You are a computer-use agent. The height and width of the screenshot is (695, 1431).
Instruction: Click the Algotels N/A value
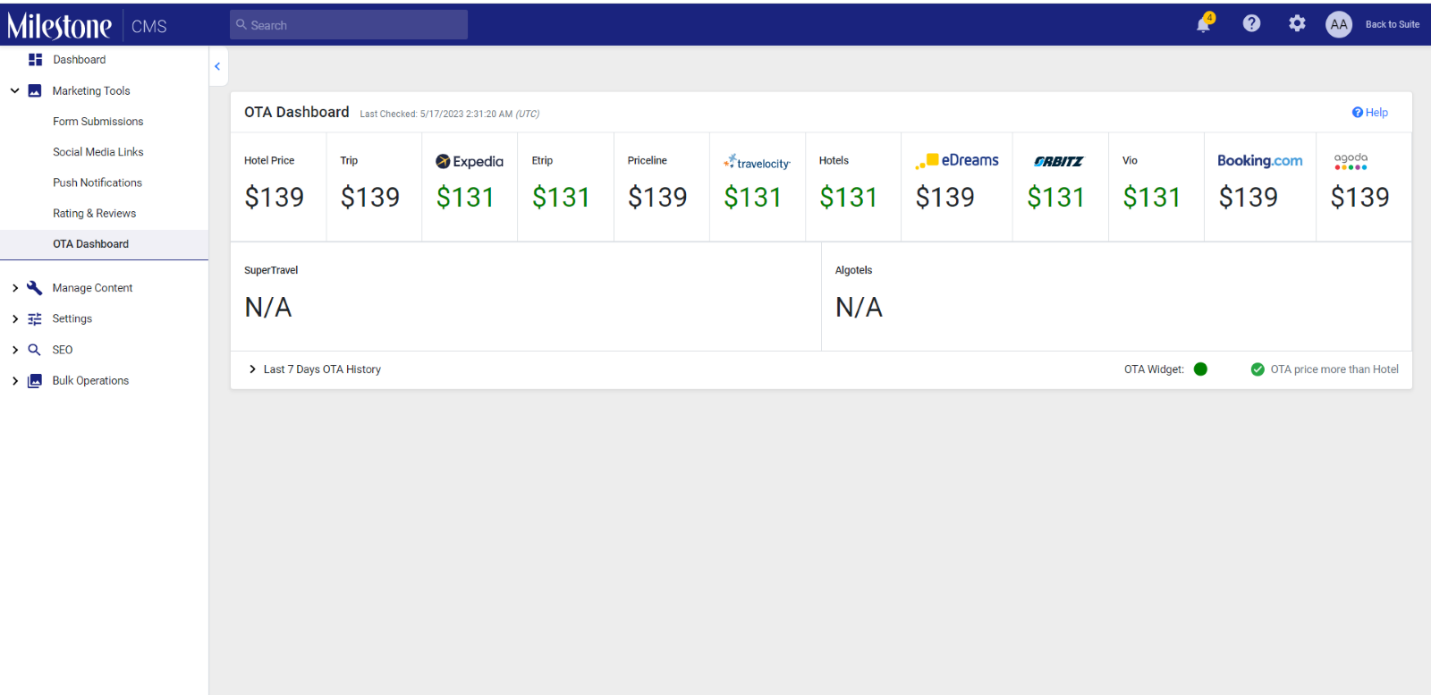859,308
